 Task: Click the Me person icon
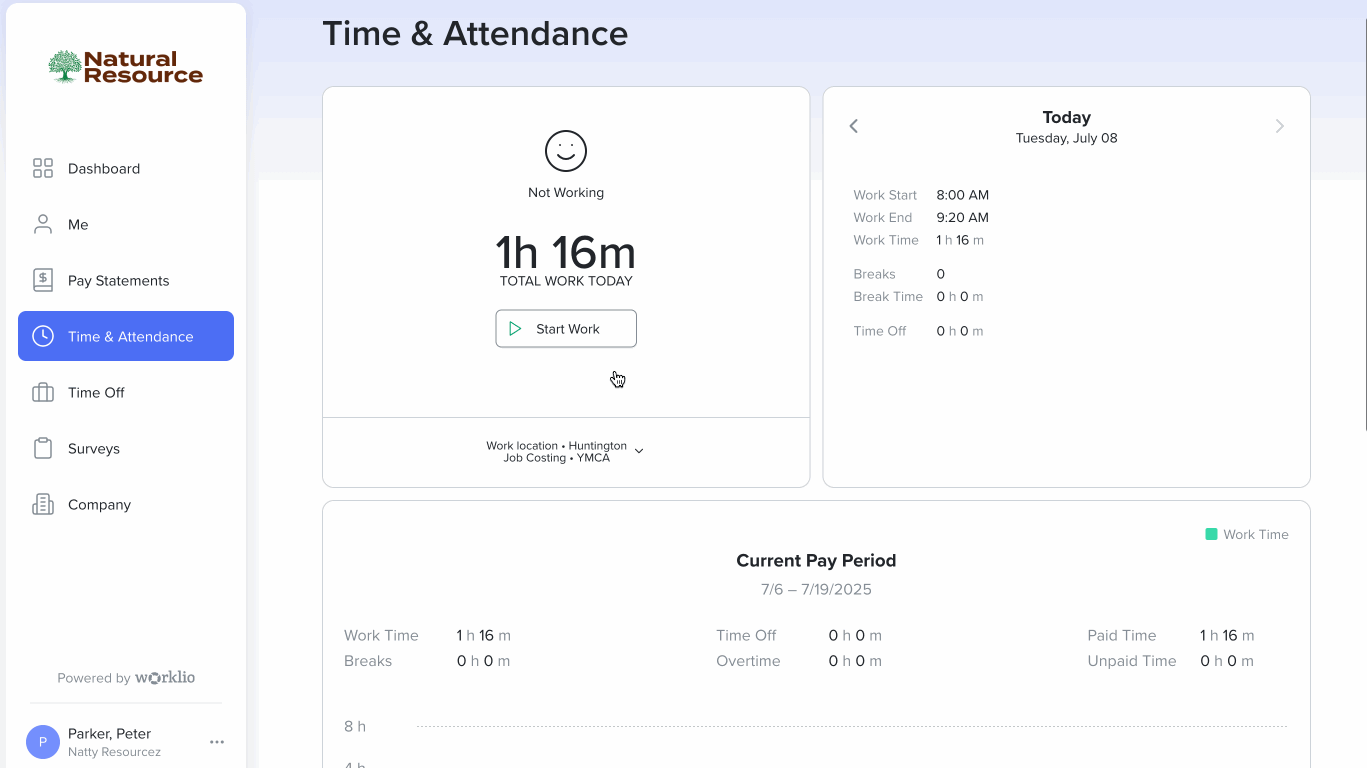(43, 224)
